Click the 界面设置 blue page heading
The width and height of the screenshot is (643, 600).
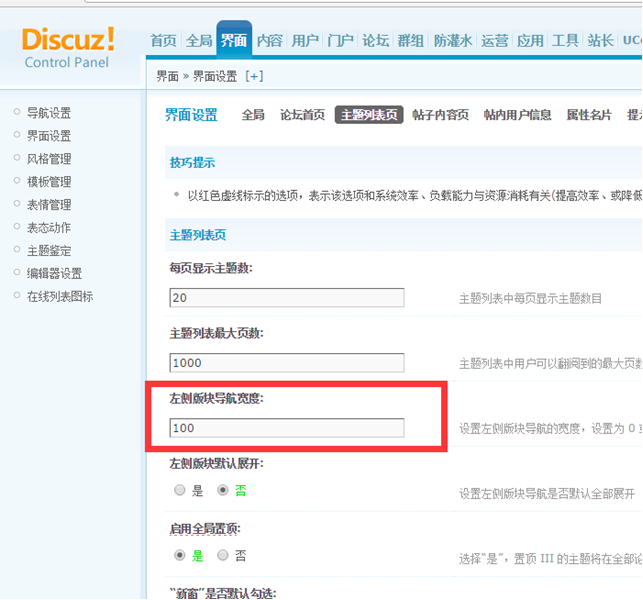click(x=191, y=115)
